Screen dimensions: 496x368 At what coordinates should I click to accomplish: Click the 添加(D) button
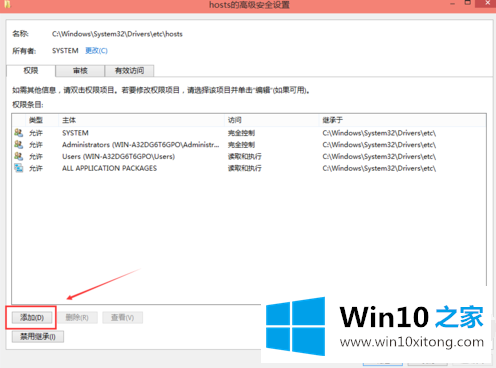[x=32, y=317]
